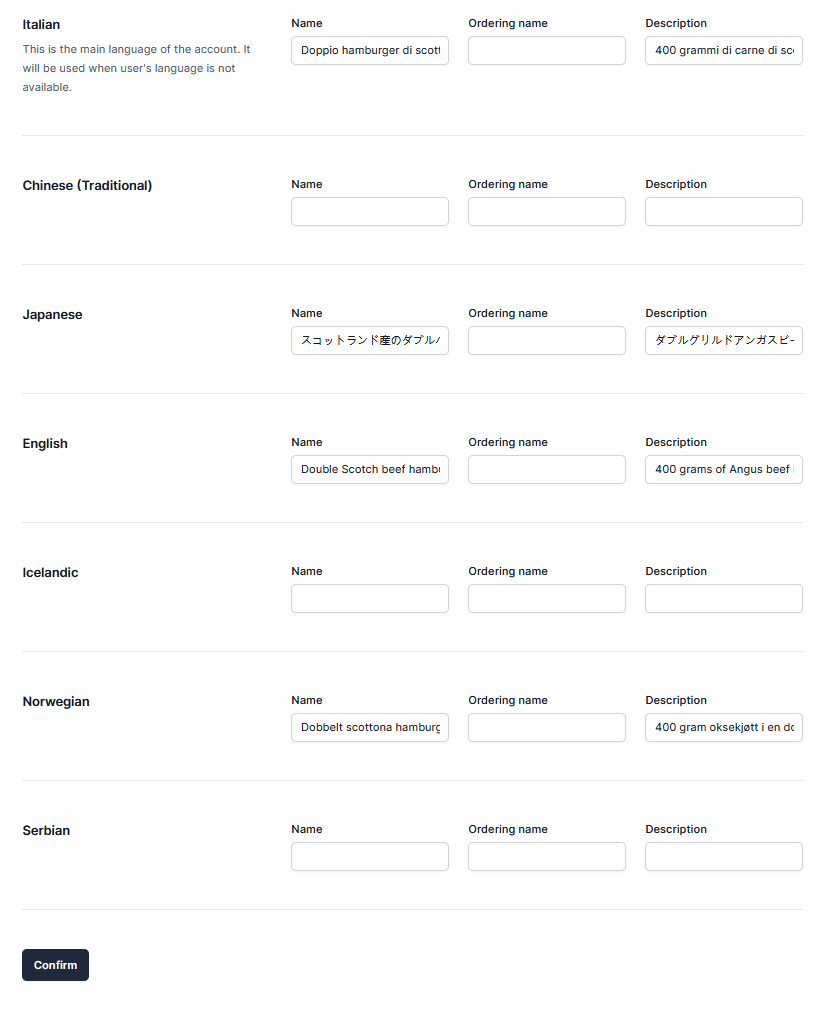Click the Serbian Name input field
Viewport: 825px width, 1009px height.
tap(370, 856)
